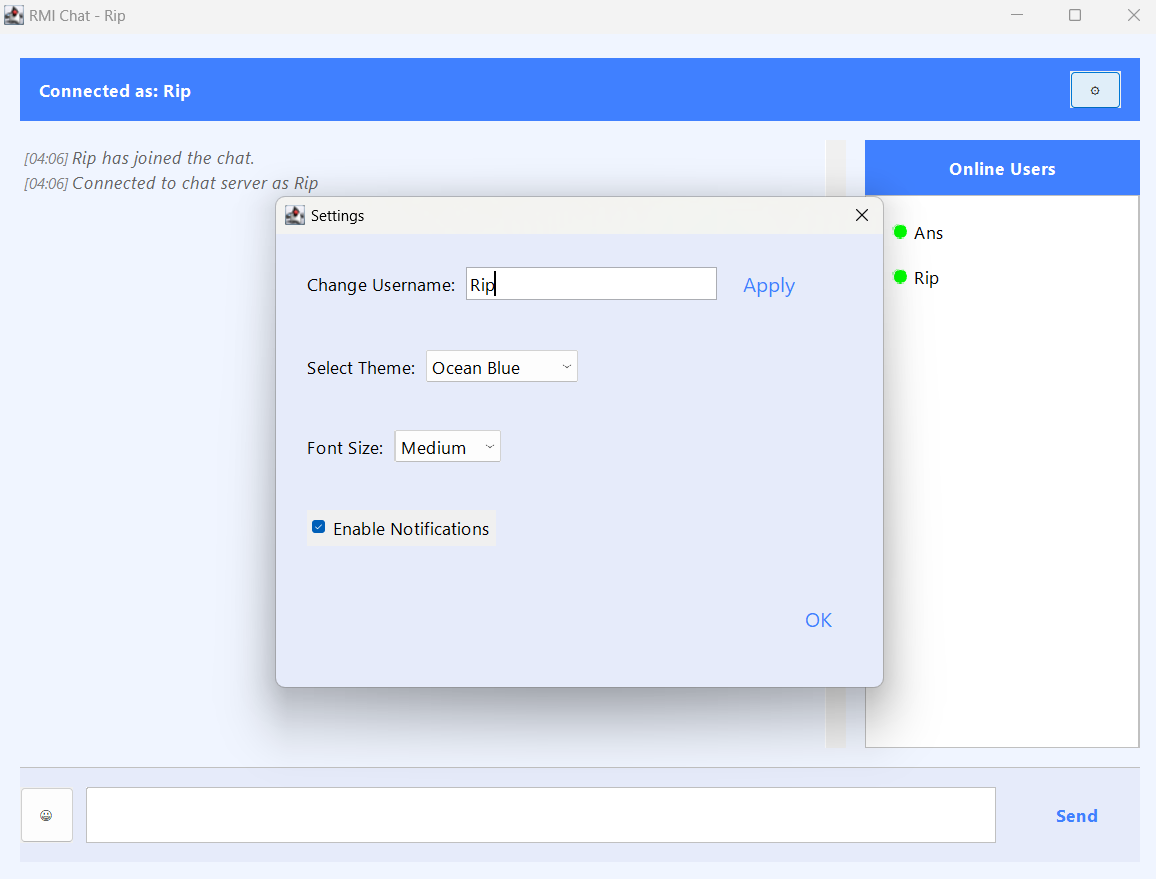Click the green status dot beside Rip
1156x879 pixels.
tap(900, 277)
